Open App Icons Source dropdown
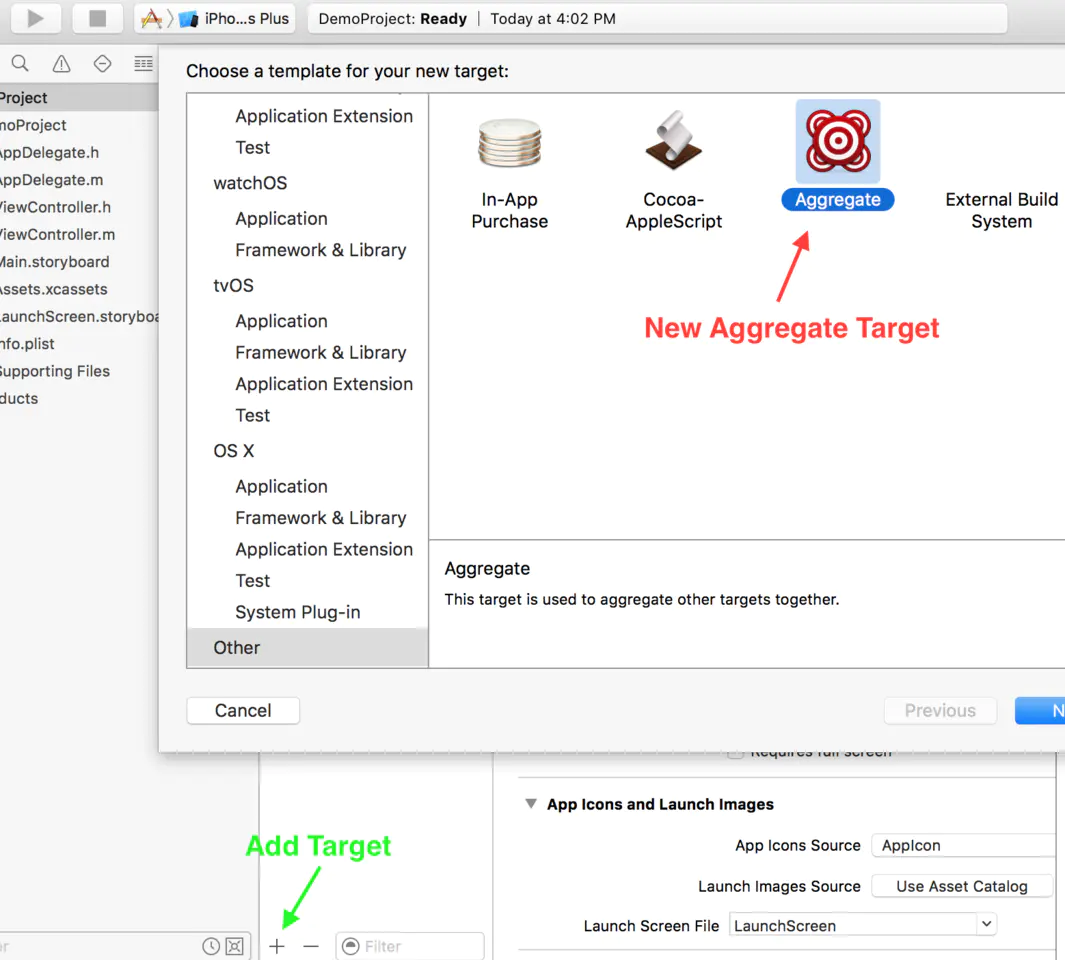This screenshot has height=960, width=1065. tap(964, 845)
